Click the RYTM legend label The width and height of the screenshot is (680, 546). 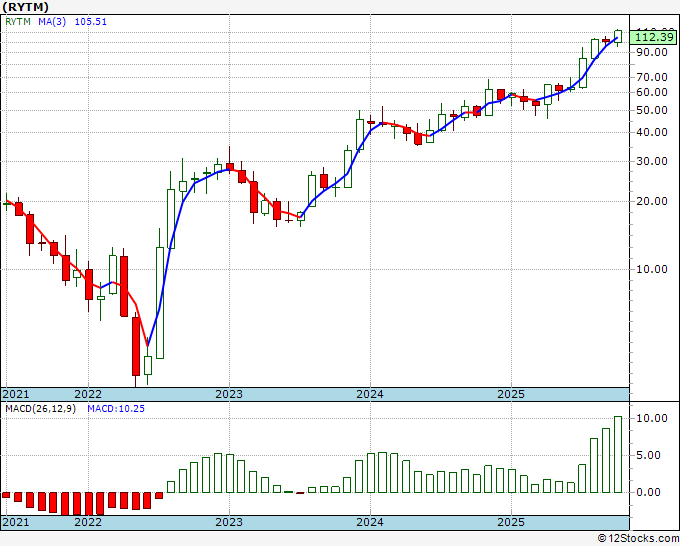18,22
